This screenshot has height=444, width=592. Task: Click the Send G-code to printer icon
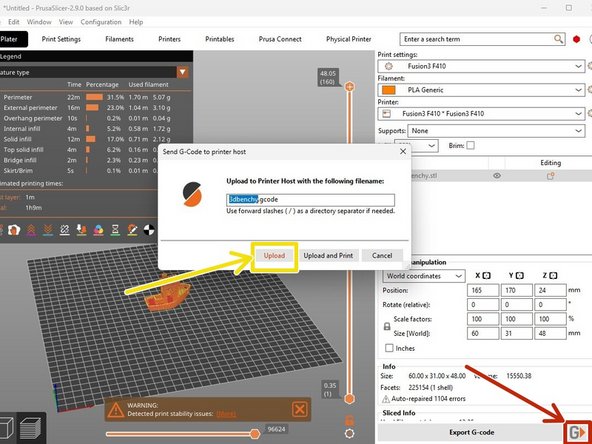click(x=578, y=432)
